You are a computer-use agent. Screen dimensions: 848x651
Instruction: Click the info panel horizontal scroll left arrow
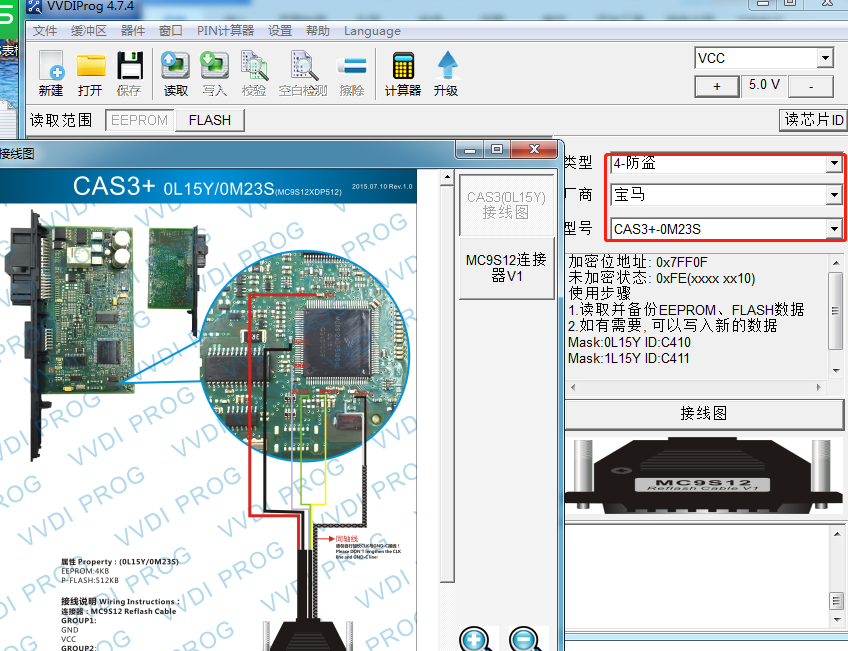tap(573, 387)
